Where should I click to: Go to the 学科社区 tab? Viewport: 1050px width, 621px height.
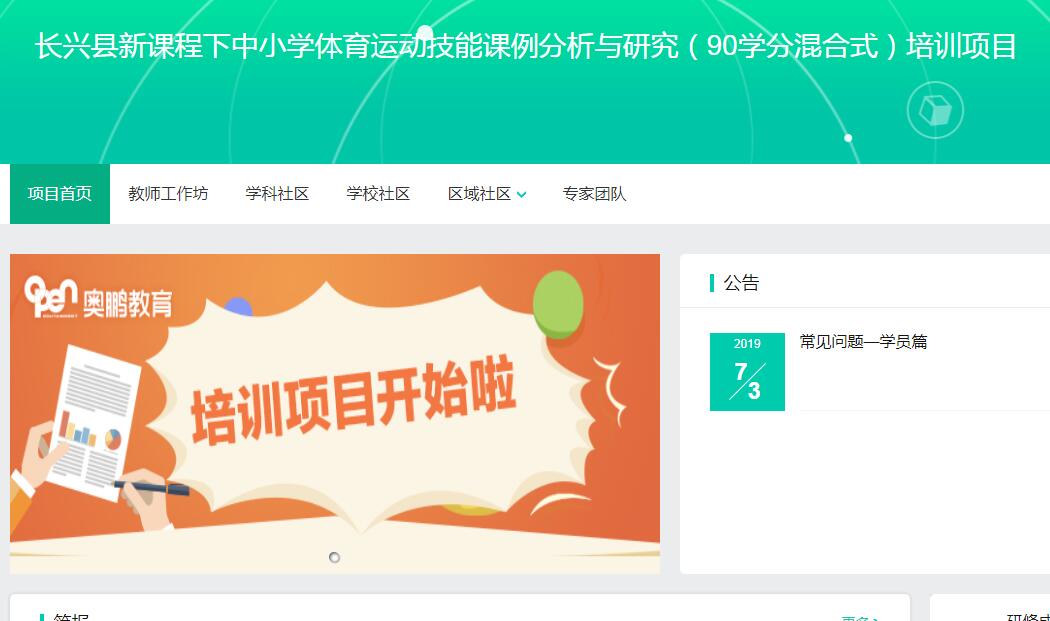pyautogui.click(x=277, y=194)
